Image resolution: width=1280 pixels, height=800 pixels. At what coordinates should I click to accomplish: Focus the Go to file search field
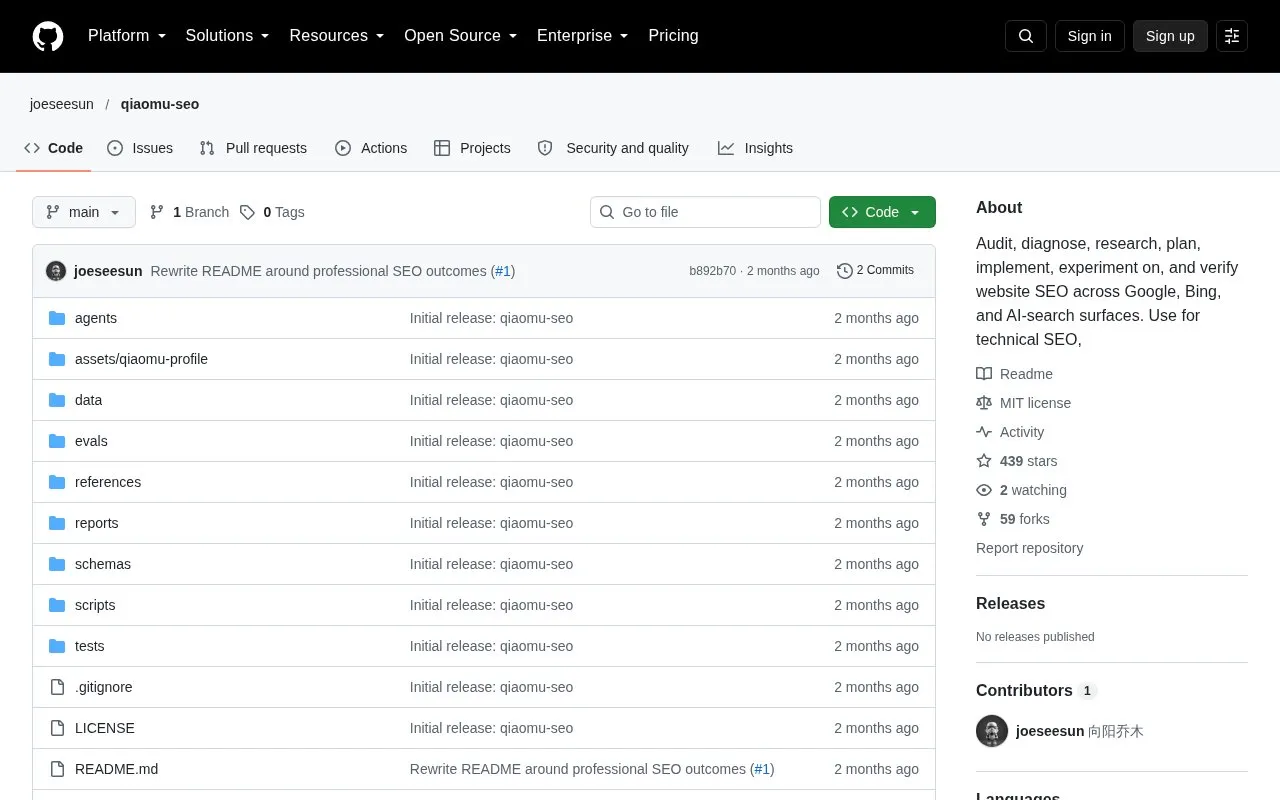click(705, 212)
